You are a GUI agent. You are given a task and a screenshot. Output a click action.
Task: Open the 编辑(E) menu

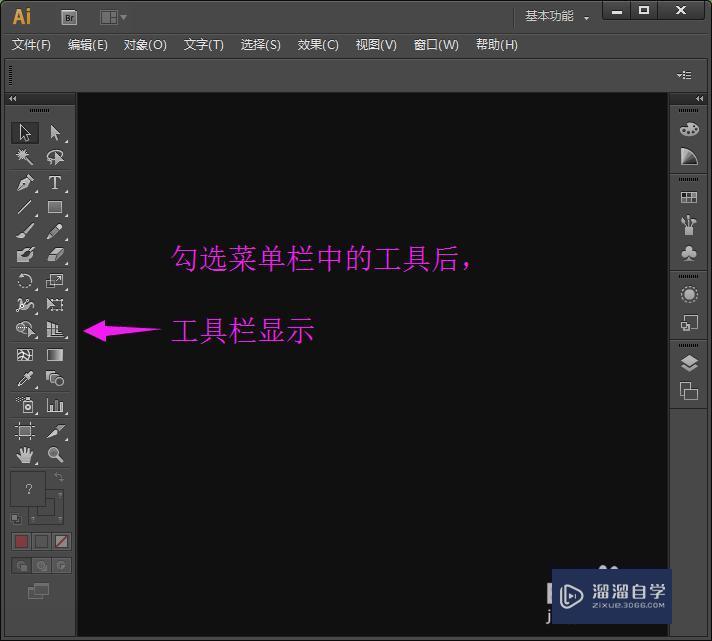pyautogui.click(x=88, y=44)
